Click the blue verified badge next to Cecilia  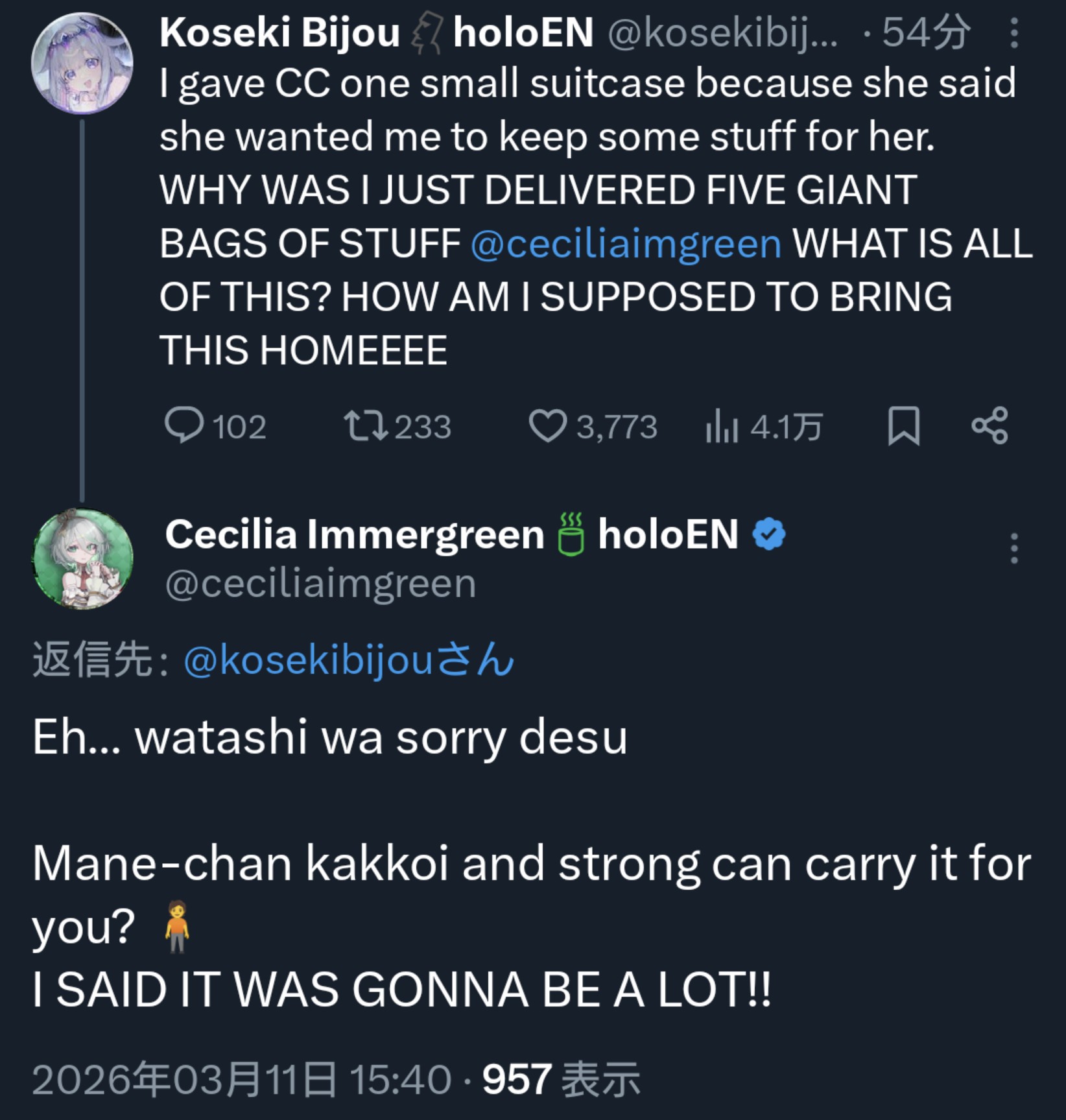point(769,534)
